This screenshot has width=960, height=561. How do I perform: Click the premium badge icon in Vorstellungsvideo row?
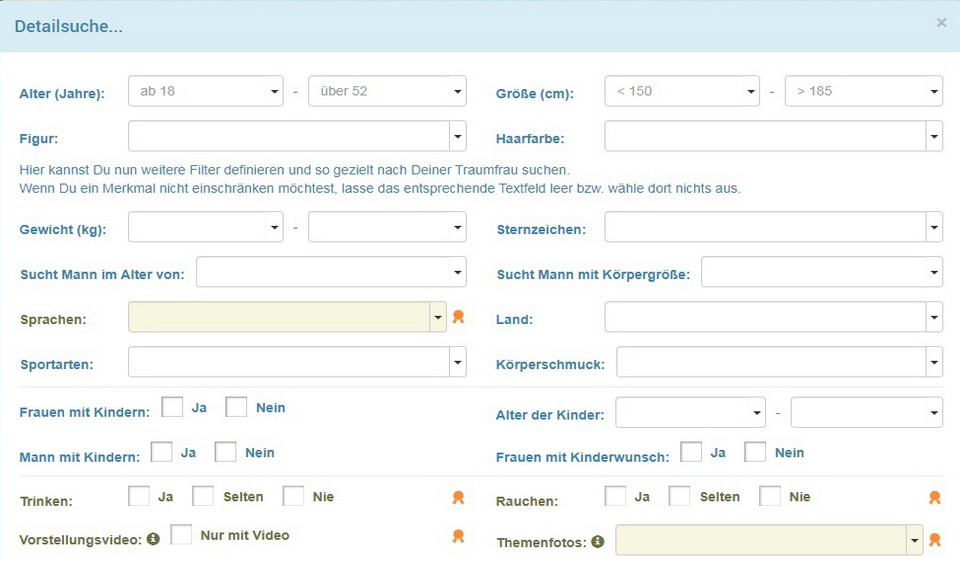(458, 536)
